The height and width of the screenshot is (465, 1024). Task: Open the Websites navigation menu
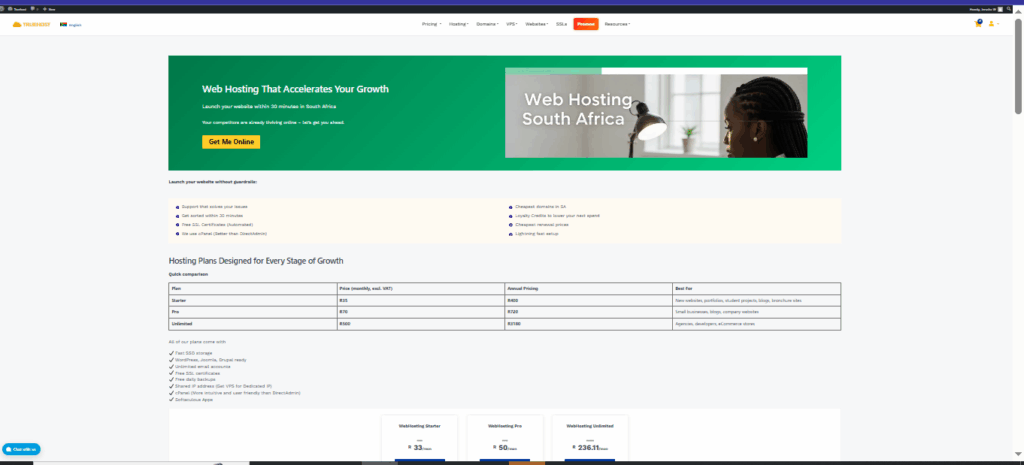[538, 23]
